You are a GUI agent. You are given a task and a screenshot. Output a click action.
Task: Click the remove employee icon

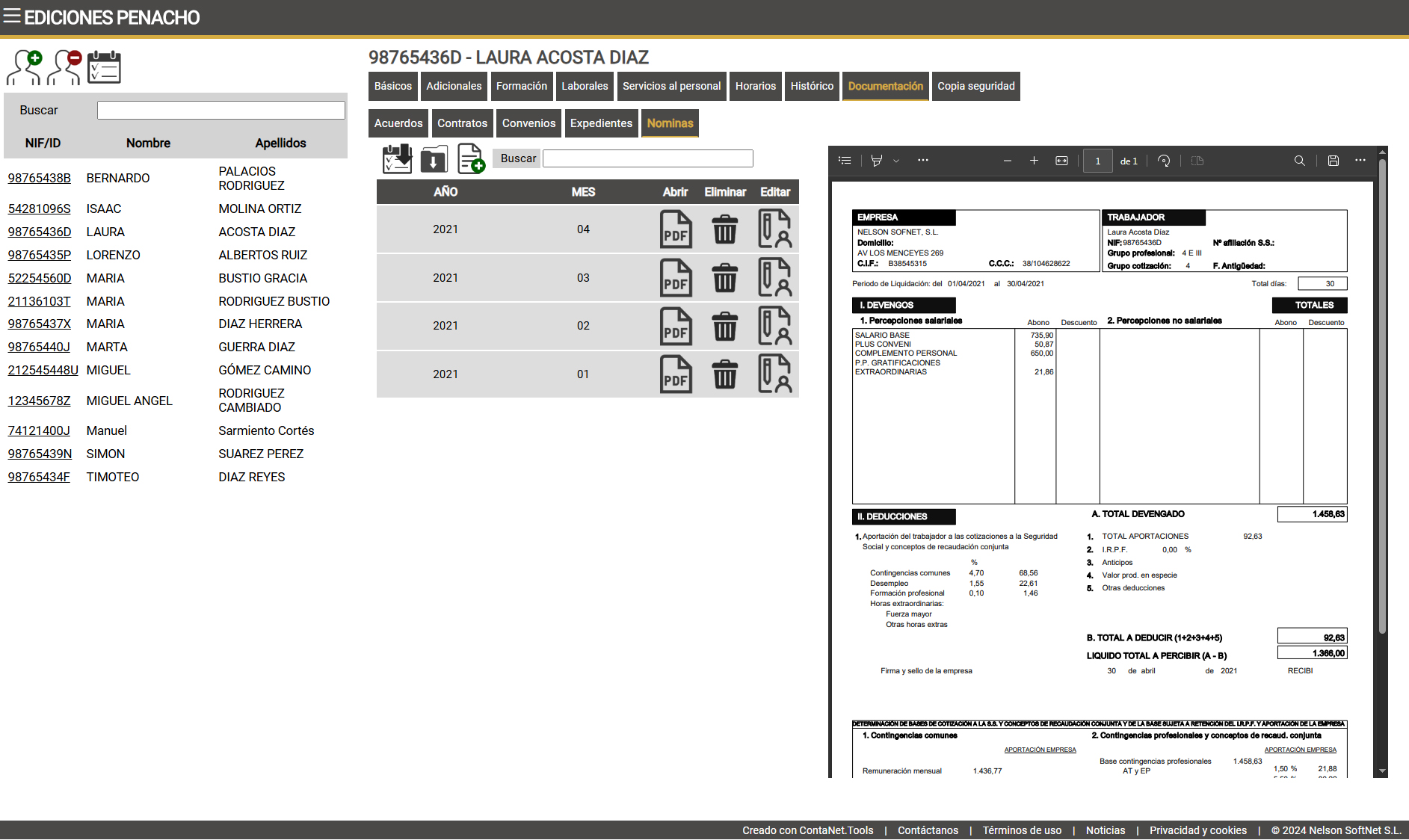point(64,67)
